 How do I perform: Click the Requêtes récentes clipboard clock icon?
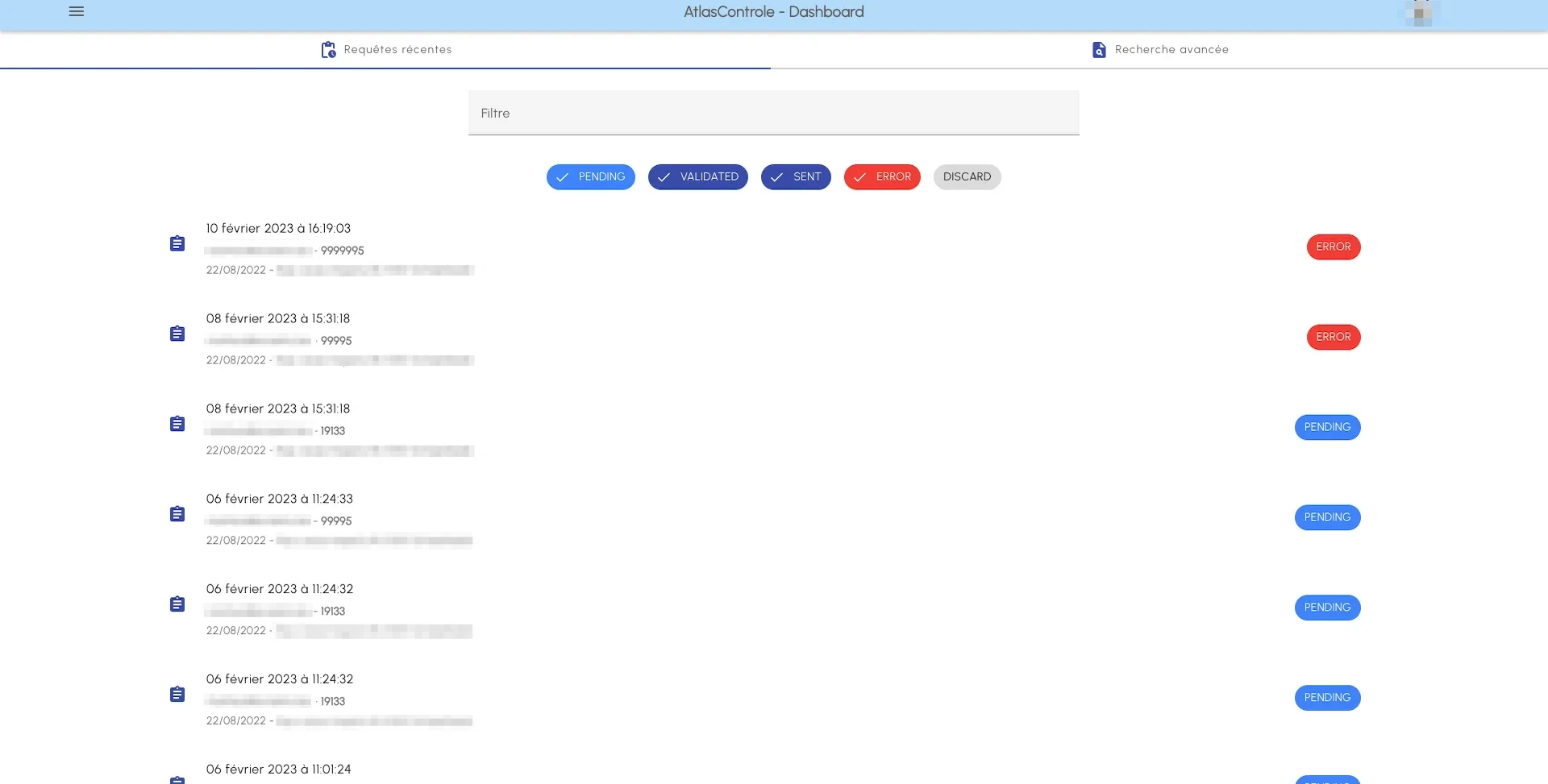tap(328, 50)
